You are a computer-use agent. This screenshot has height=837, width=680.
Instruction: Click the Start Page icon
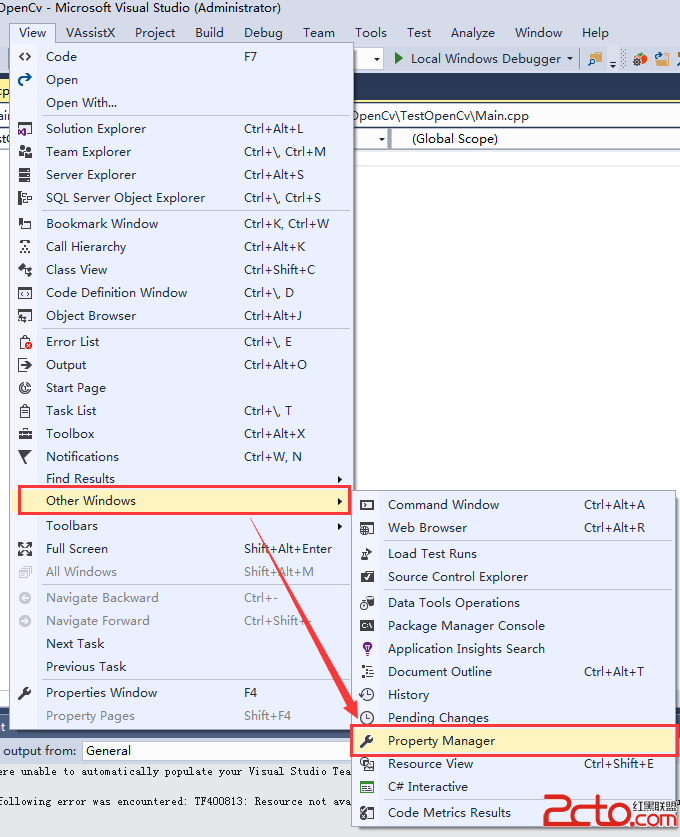click(25, 388)
